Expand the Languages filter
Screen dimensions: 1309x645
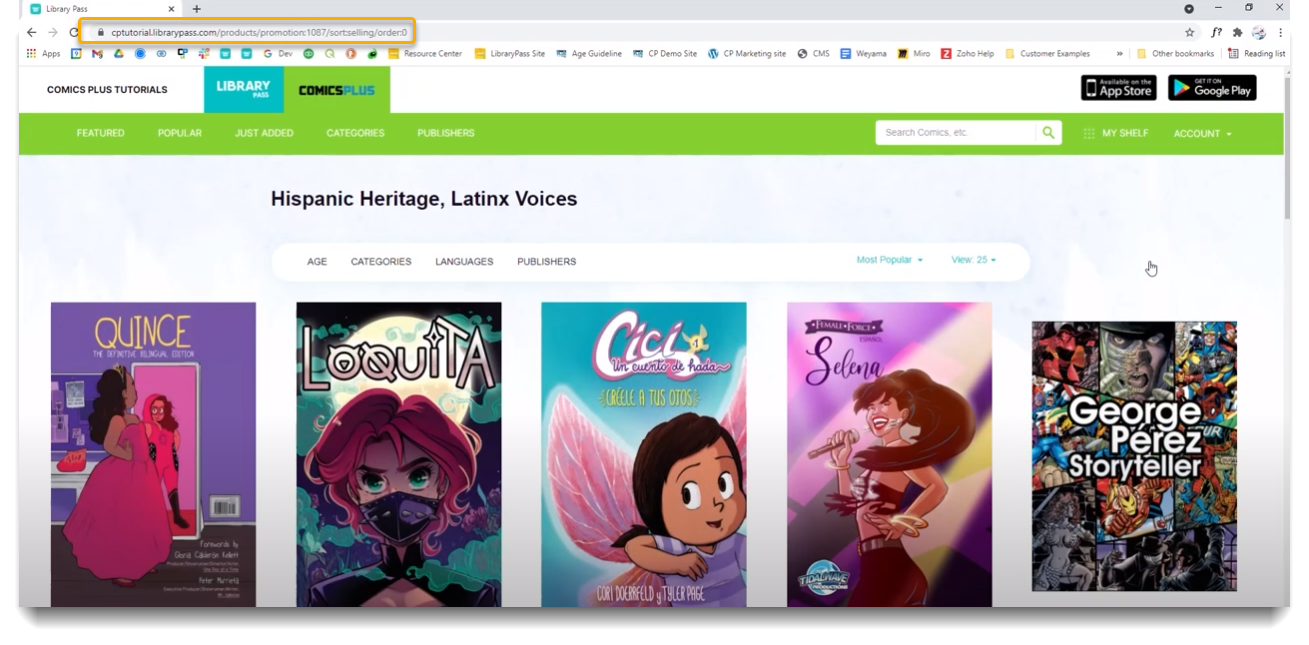coord(464,262)
